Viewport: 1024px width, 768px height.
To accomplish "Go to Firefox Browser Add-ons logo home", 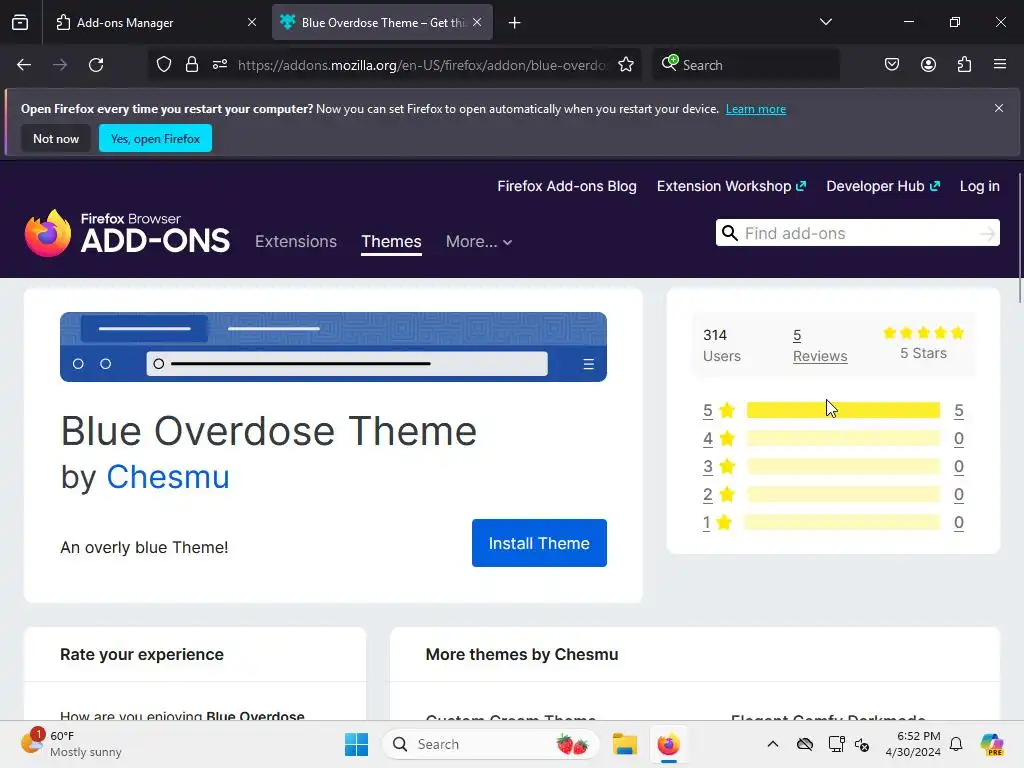I will click(127, 234).
